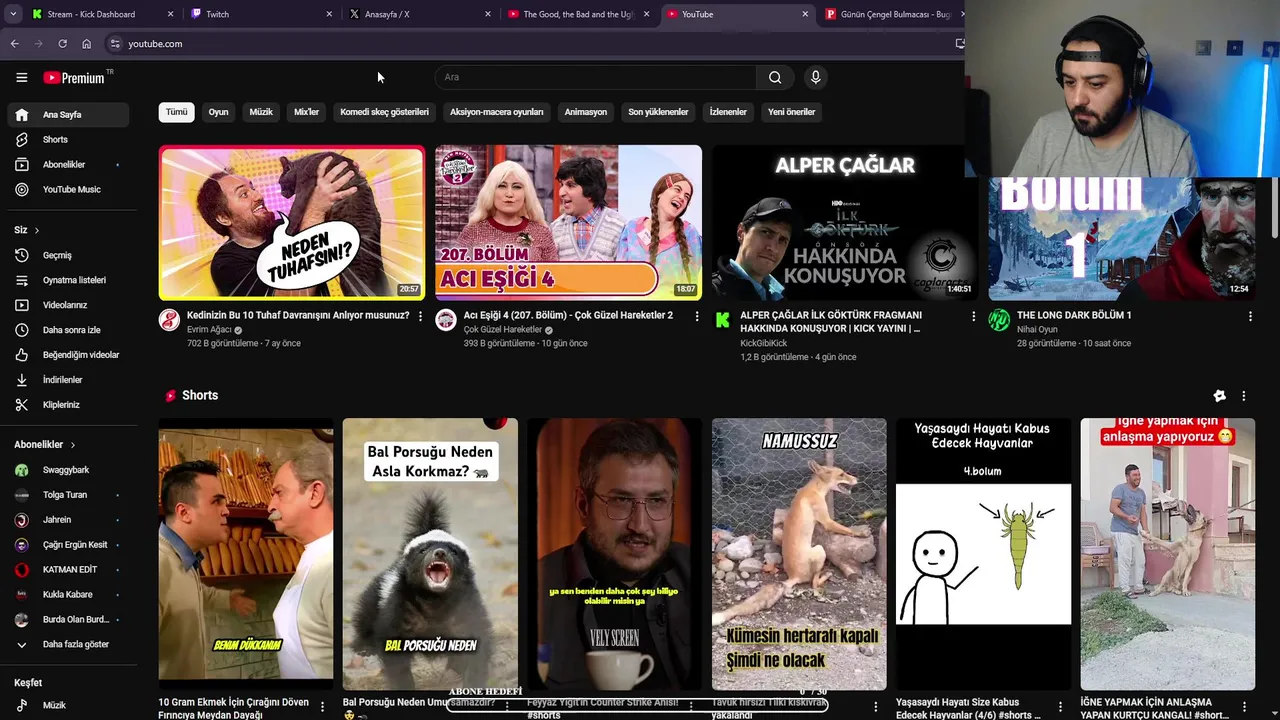Click Nihai Oyun channel avatar
1280x720 pixels.
pos(999,320)
